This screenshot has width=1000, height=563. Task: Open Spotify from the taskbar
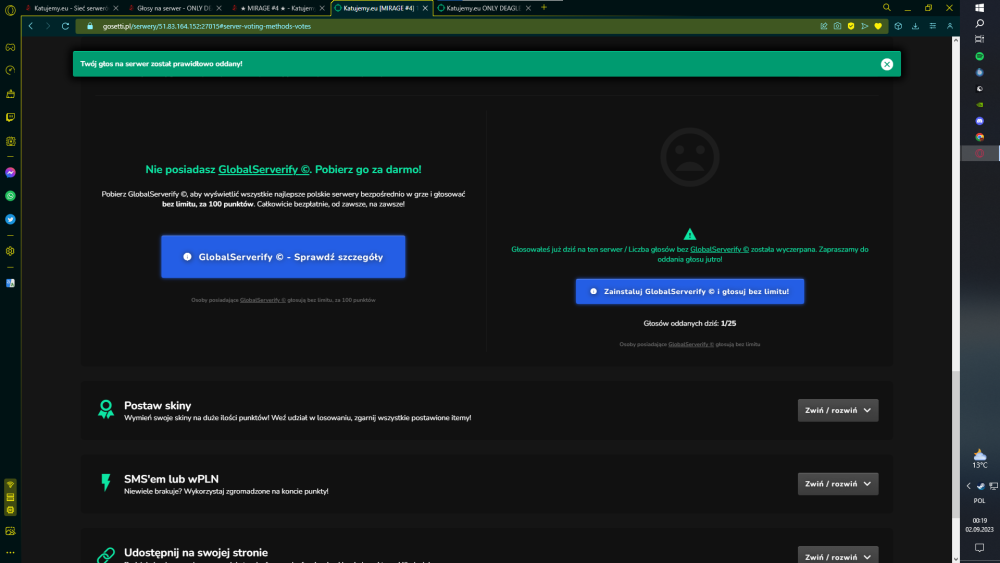(980, 56)
